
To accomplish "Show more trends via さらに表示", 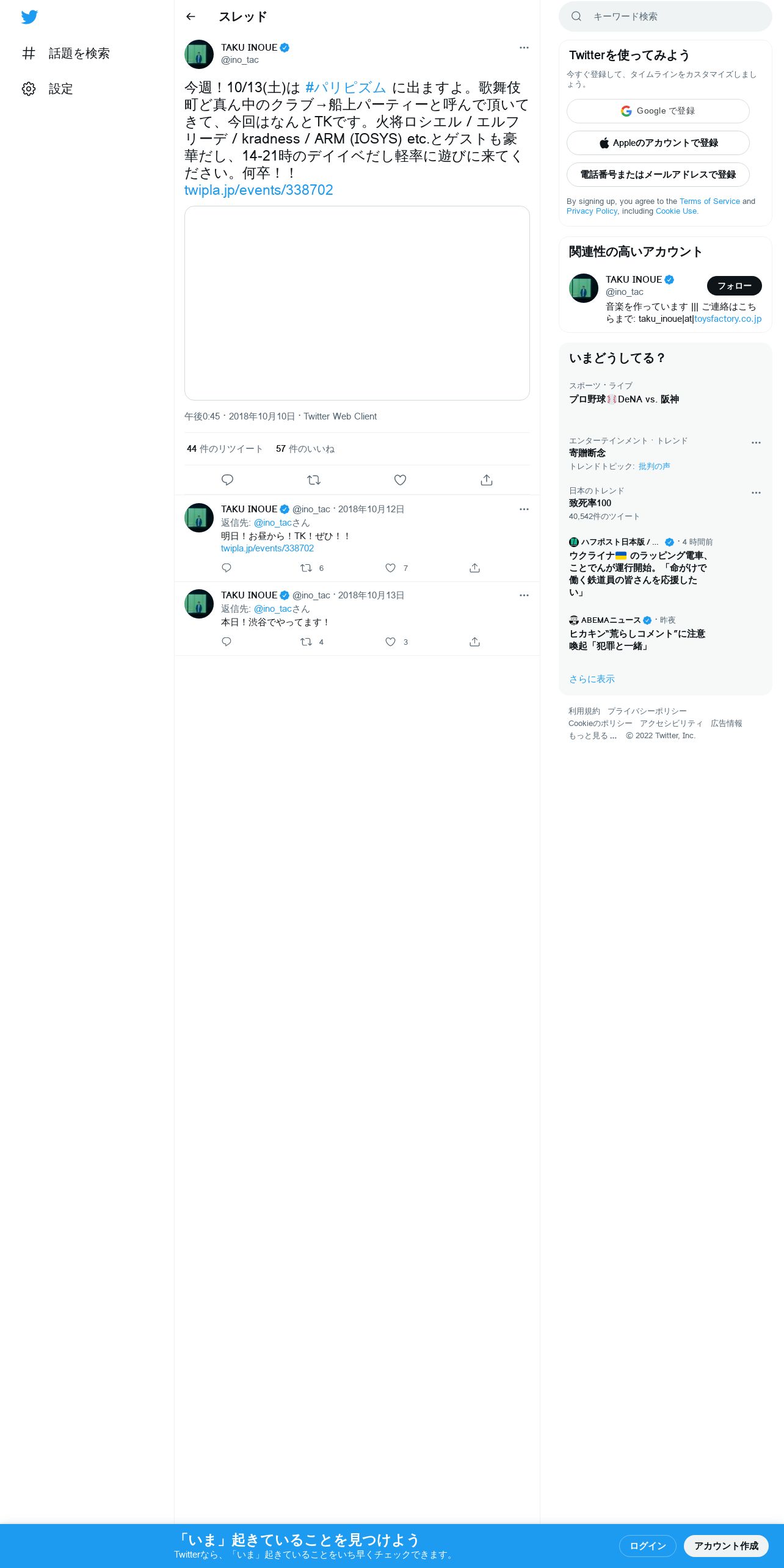I will (592, 679).
